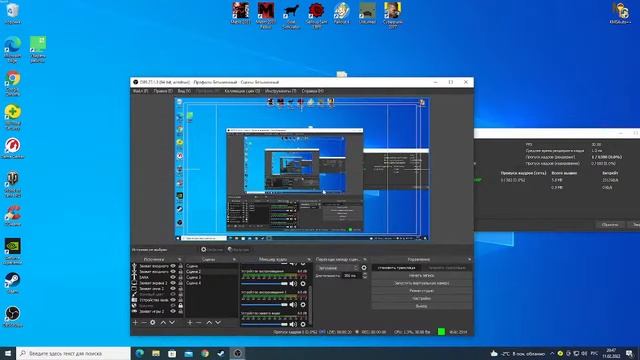
Task: Click Управление dock header float icon
Action: point(469,260)
